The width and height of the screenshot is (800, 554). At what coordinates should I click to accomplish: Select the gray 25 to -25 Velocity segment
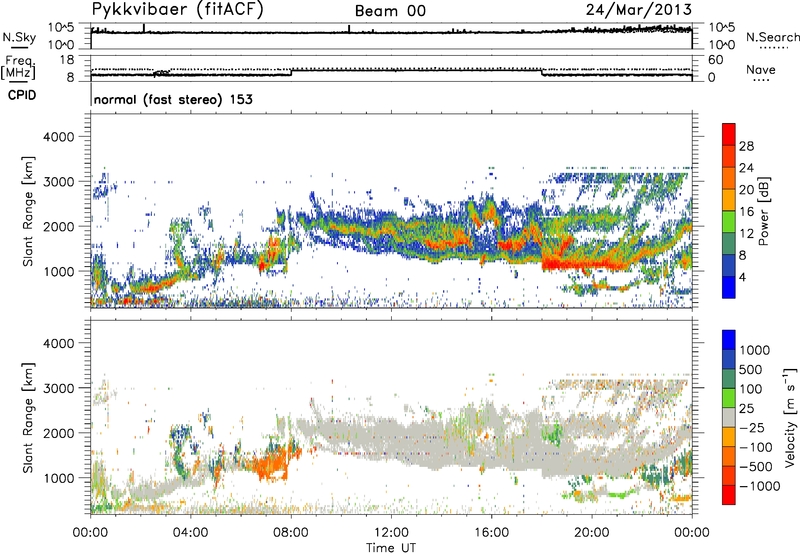(x=729, y=417)
